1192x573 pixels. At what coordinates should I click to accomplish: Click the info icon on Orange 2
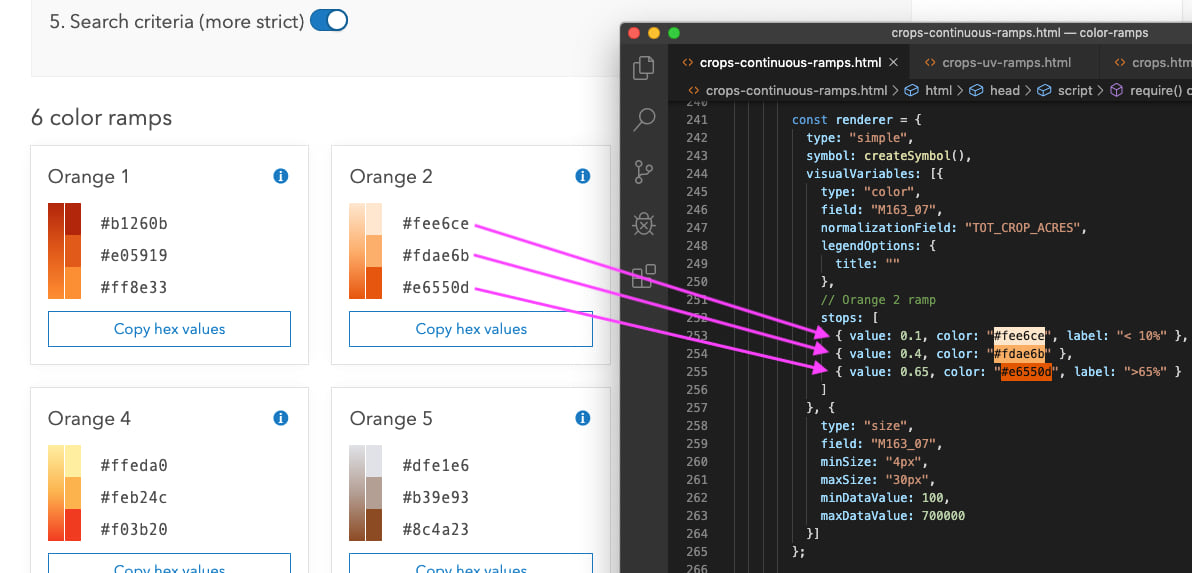(x=583, y=176)
